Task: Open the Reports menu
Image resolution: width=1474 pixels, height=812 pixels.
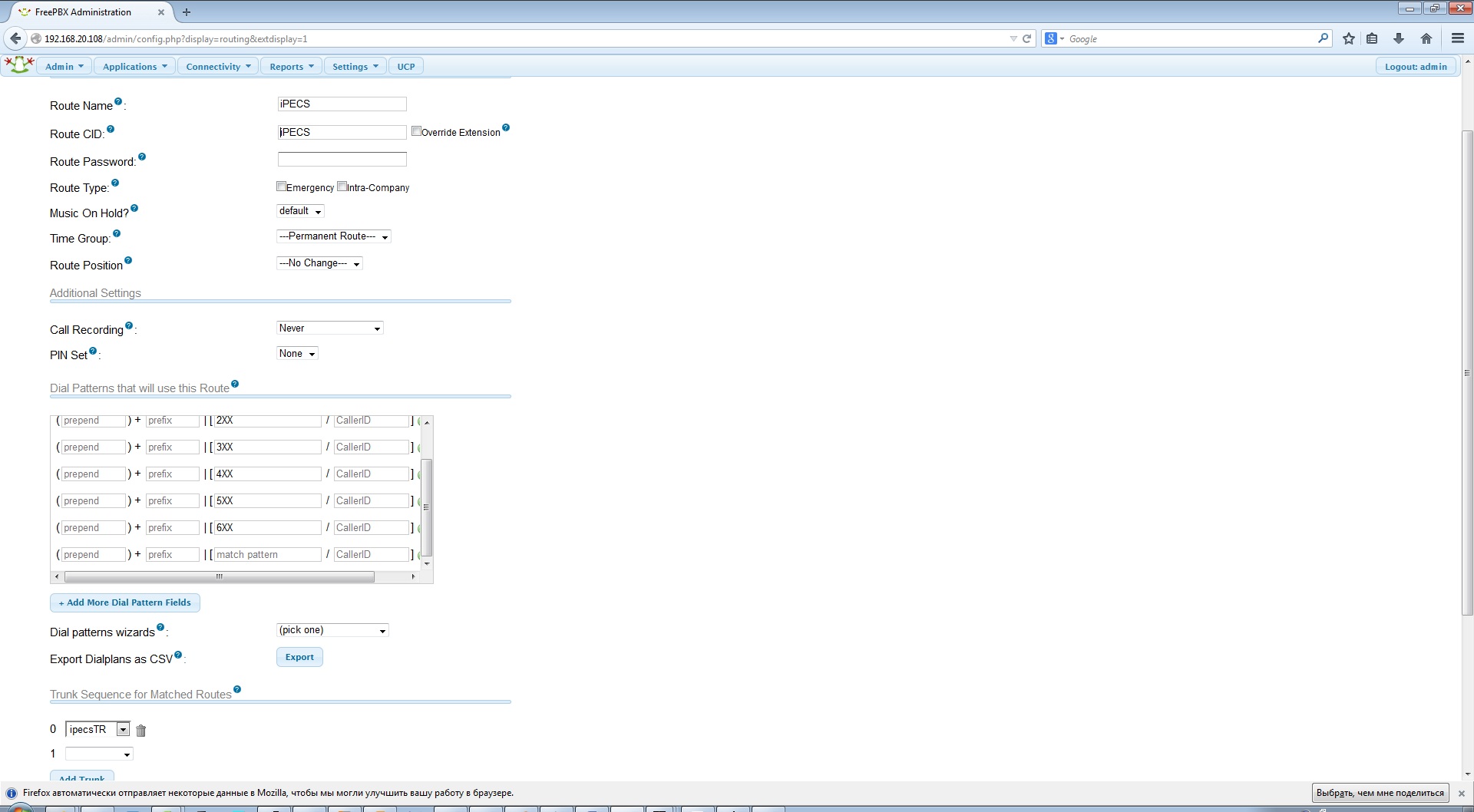Action: pos(291,67)
